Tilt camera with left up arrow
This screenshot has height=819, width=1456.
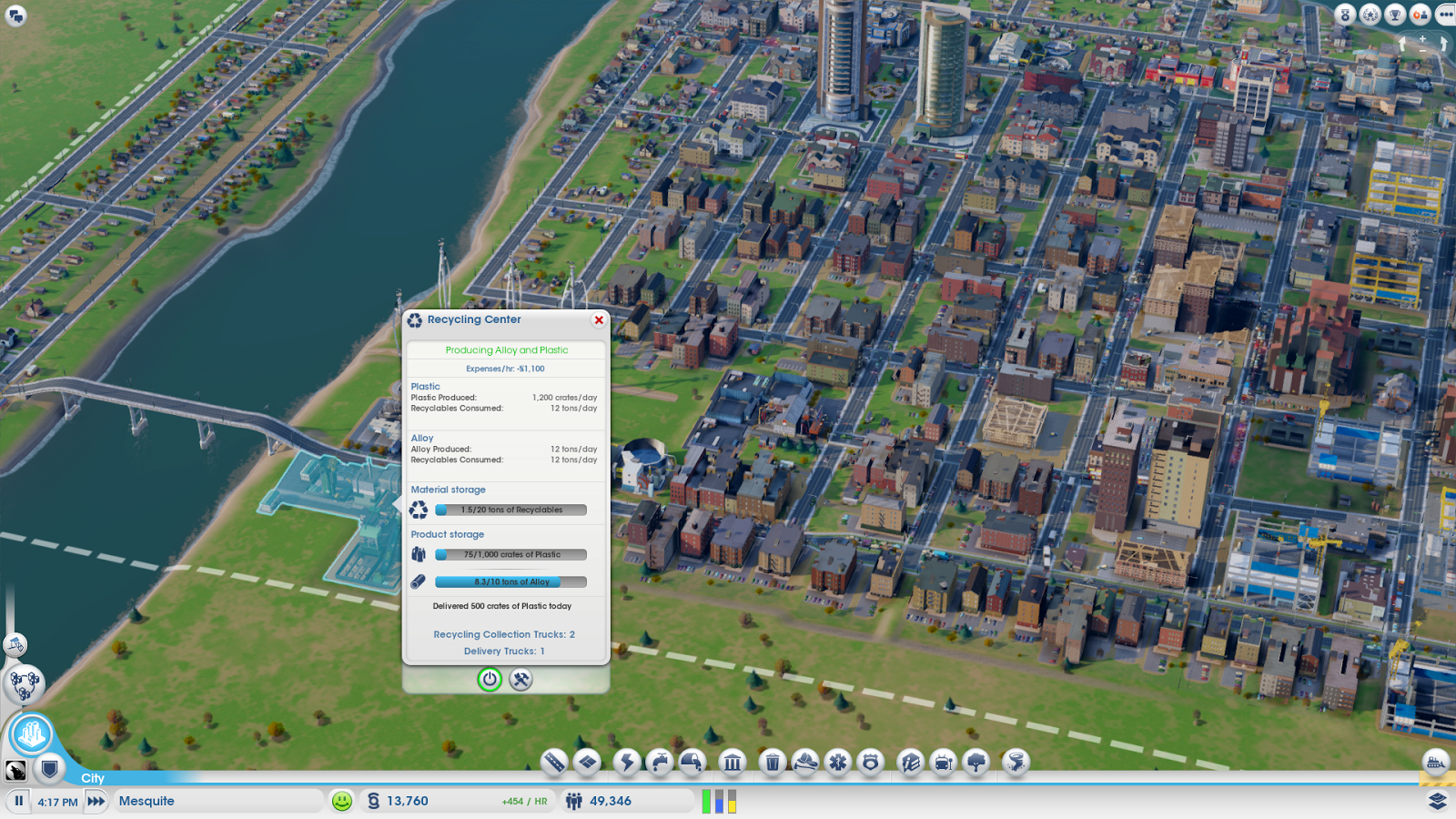click(1402, 44)
